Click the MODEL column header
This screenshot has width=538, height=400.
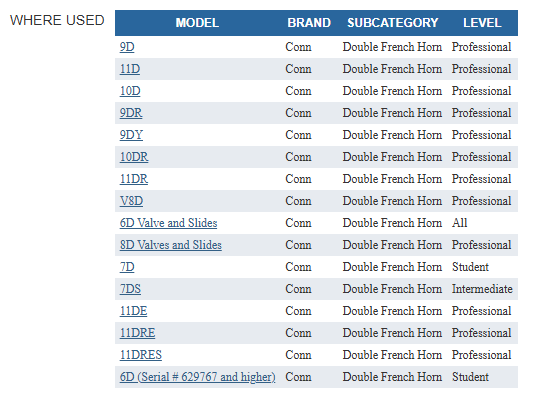(x=197, y=23)
